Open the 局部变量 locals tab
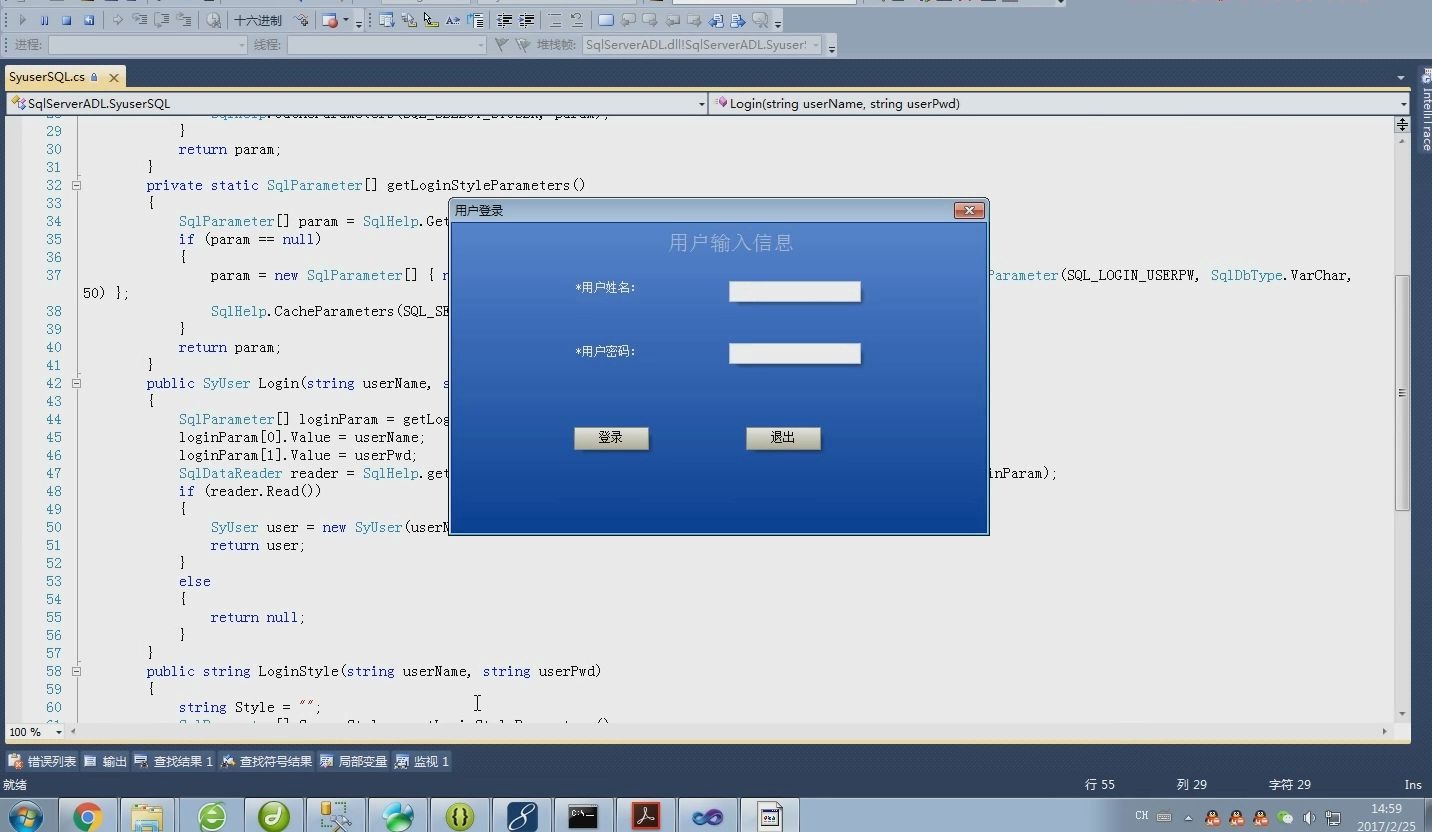Viewport: 1432px width, 832px height. tap(354, 761)
